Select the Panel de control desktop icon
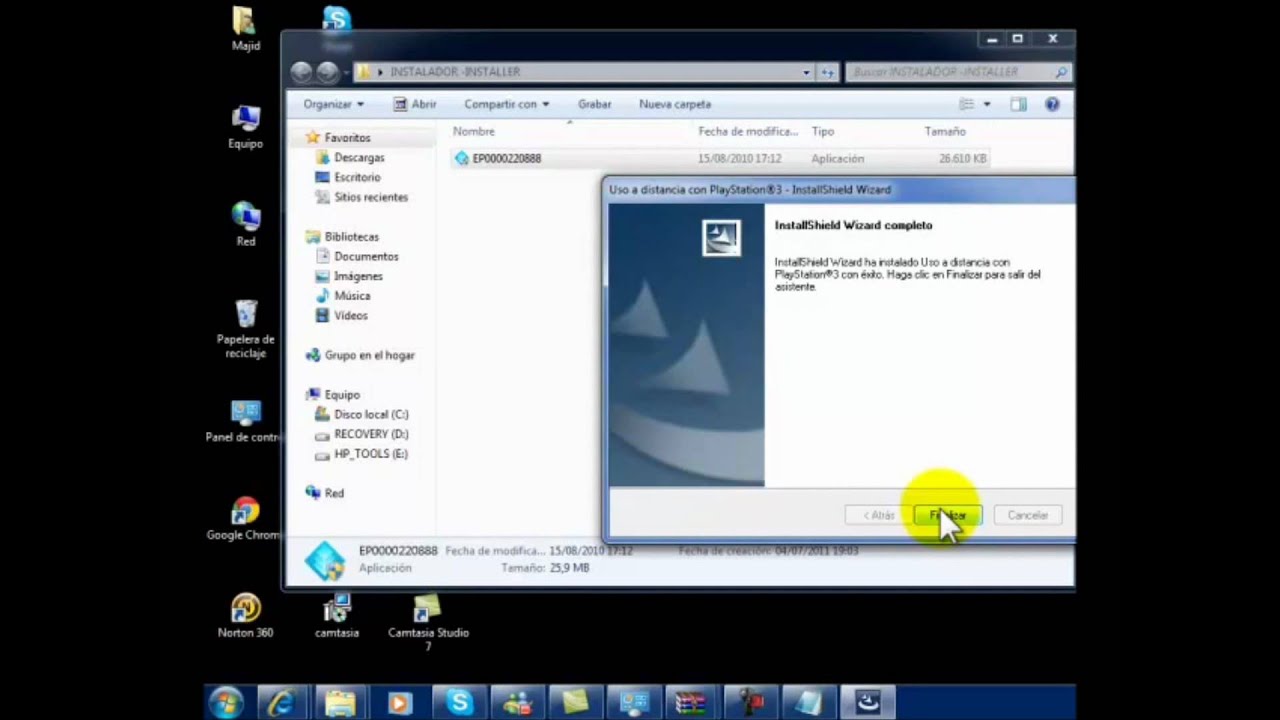This screenshot has height=720, width=1280. 245,422
